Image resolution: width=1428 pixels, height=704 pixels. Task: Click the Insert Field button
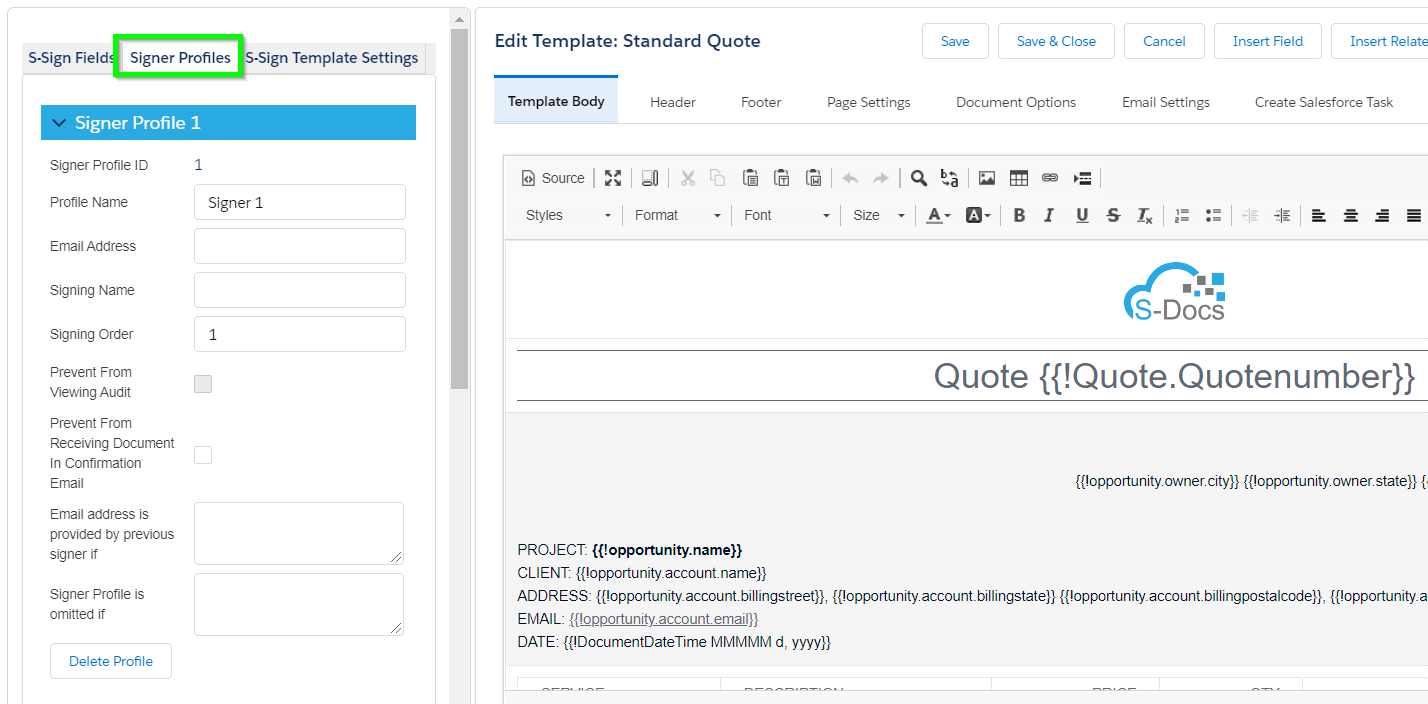pyautogui.click(x=1268, y=41)
